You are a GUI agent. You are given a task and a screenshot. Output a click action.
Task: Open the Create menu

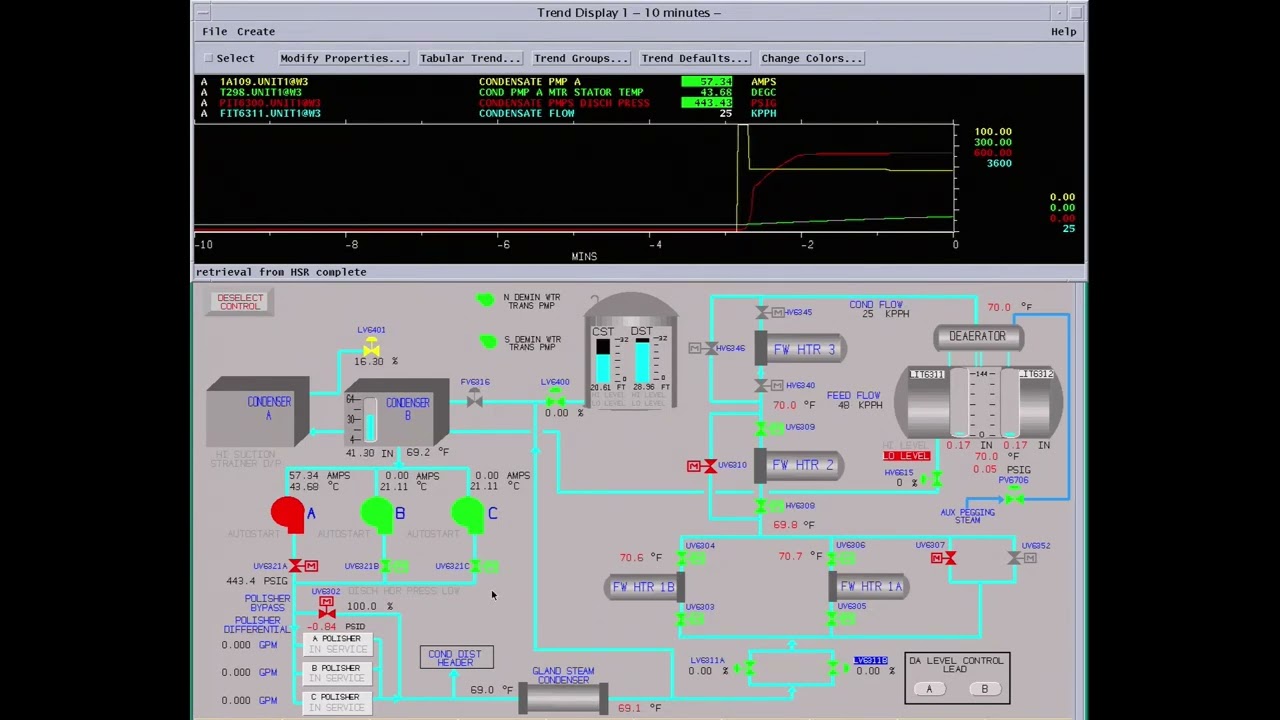256,31
